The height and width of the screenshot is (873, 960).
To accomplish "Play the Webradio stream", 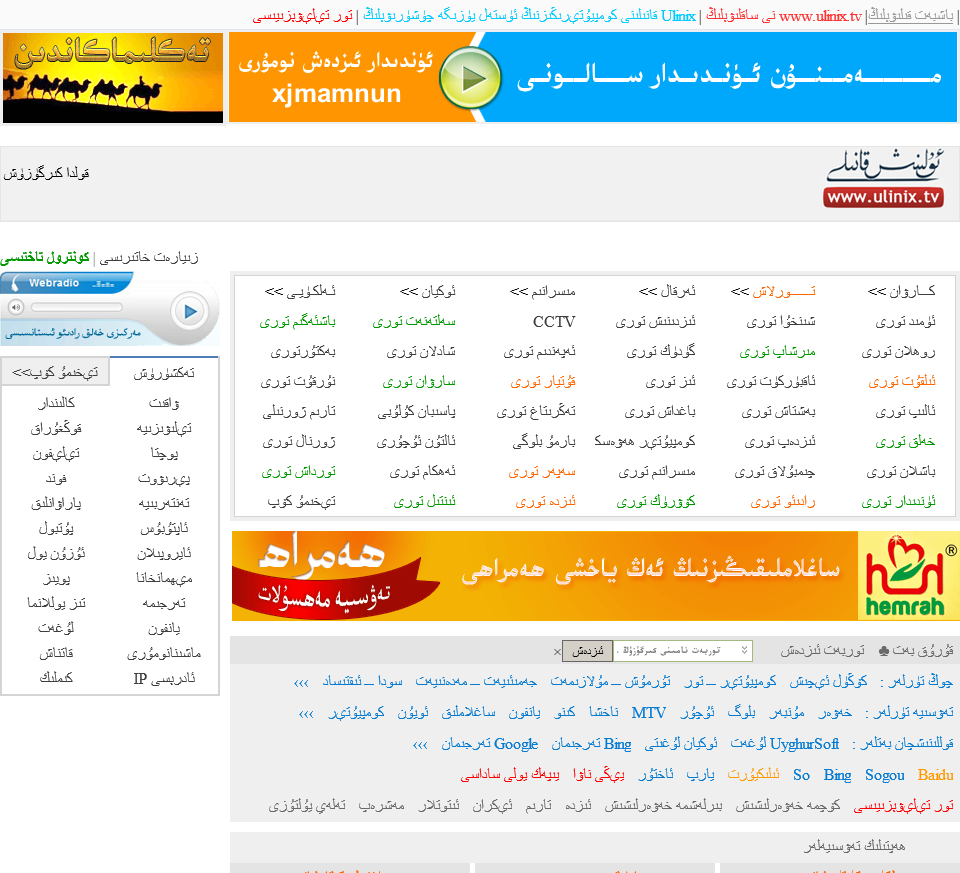I will click(x=190, y=312).
